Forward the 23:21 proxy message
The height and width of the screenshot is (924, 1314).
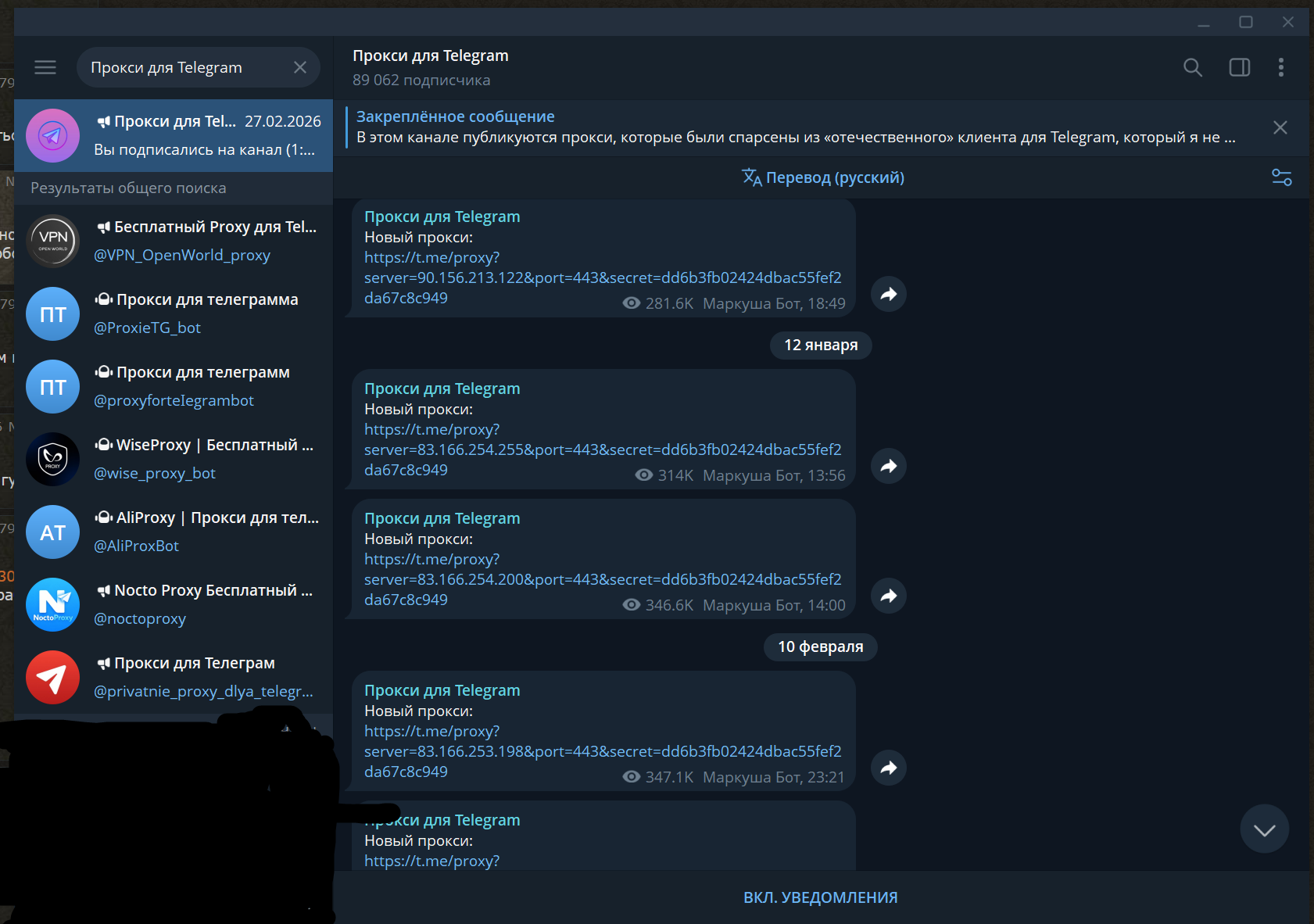[x=889, y=768]
